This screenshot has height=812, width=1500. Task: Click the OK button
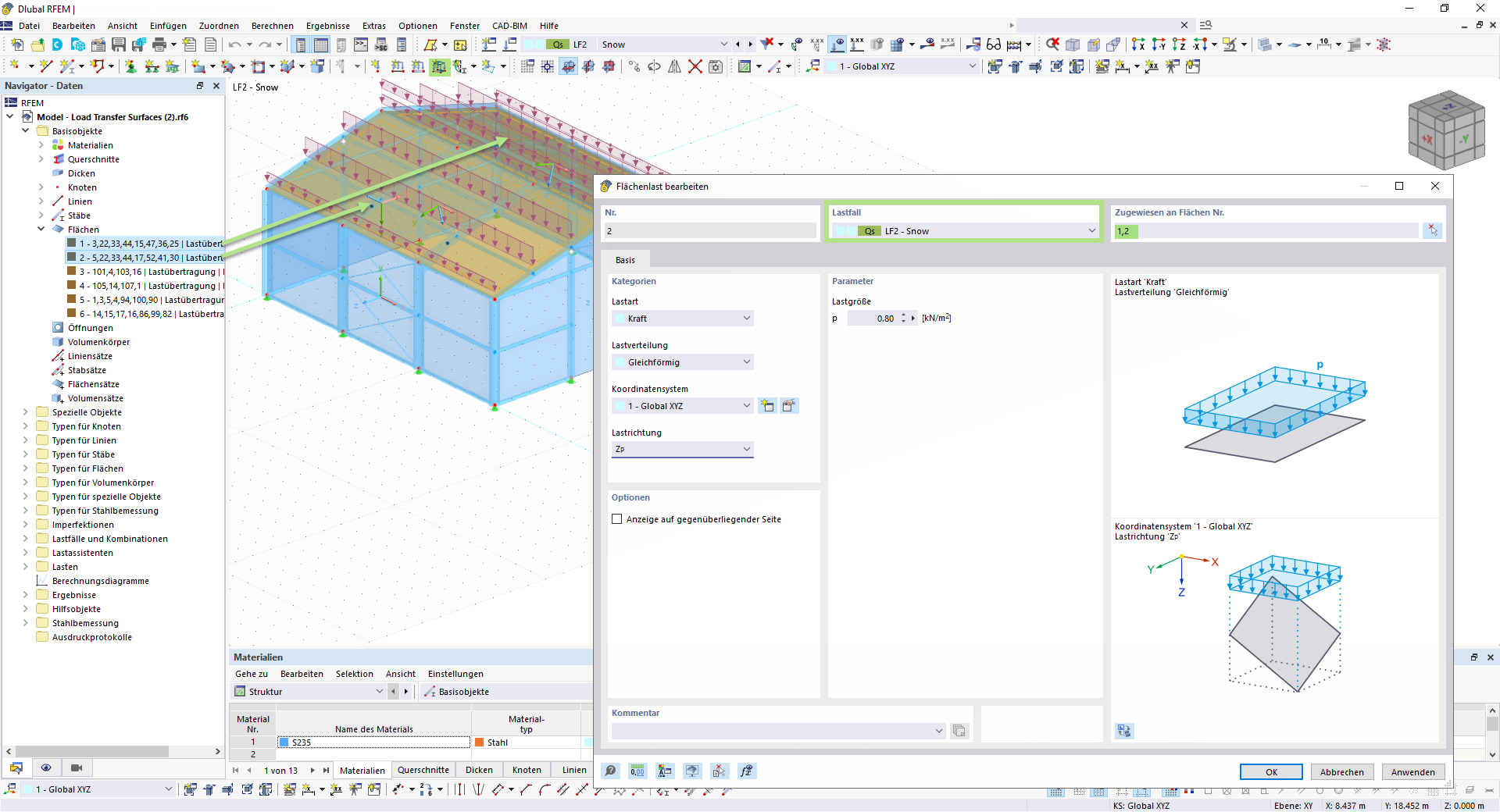pyautogui.click(x=1271, y=772)
